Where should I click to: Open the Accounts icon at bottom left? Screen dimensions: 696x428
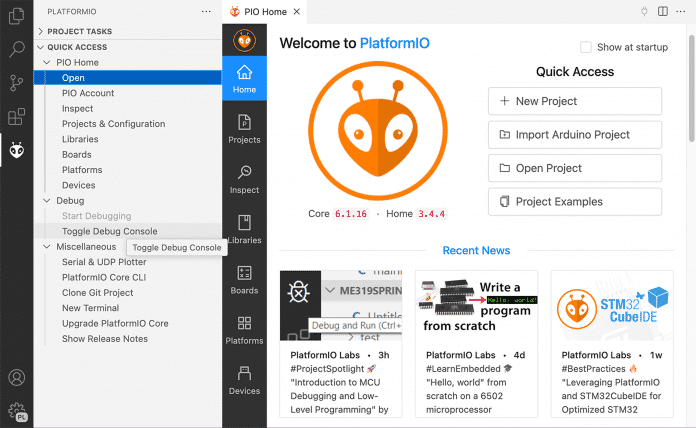click(x=16, y=378)
